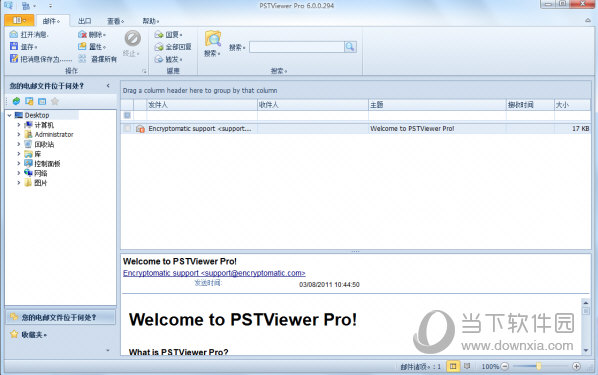Click the 100% zoom level text
Viewport: 598px width, 375px height.
tap(490, 366)
